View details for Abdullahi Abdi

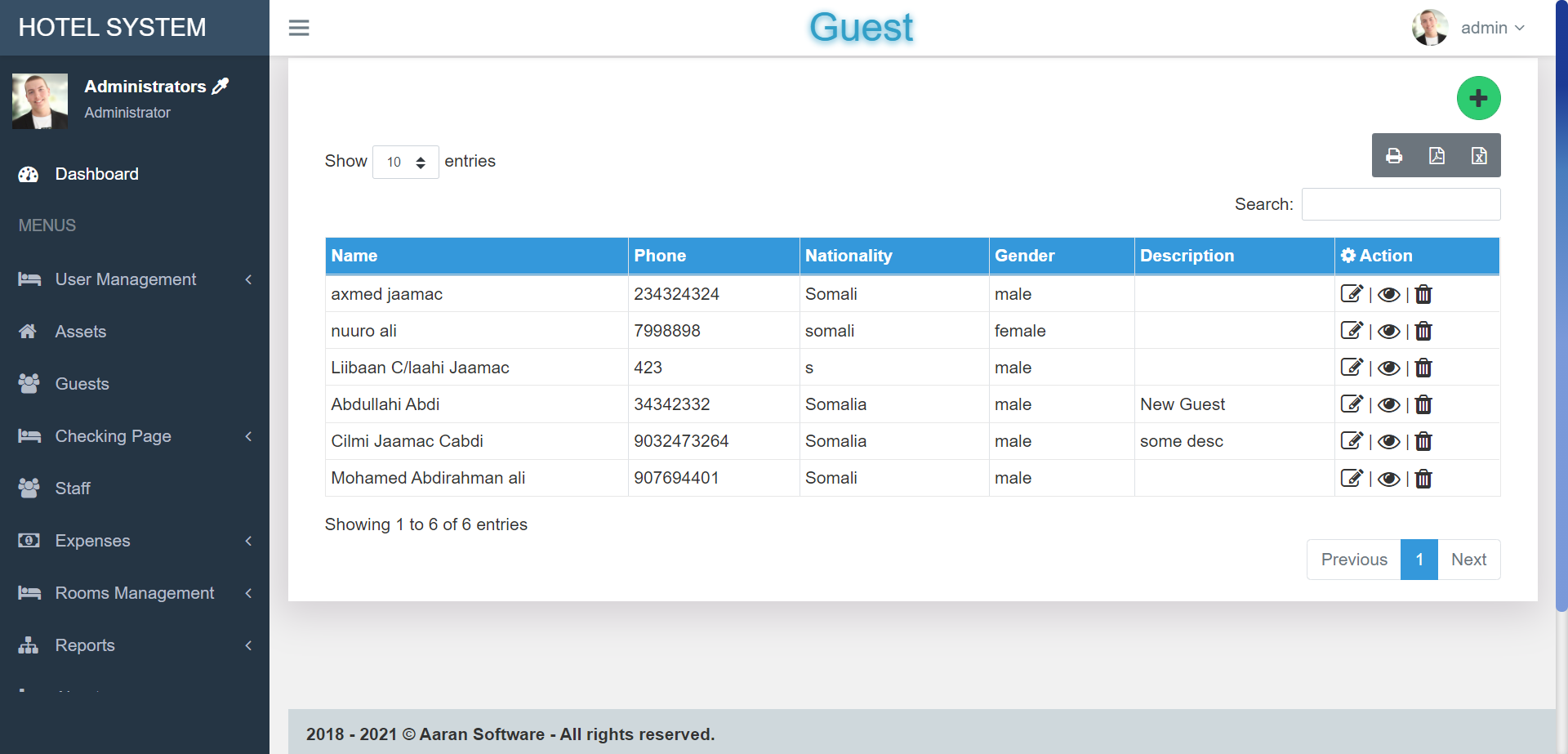1388,404
